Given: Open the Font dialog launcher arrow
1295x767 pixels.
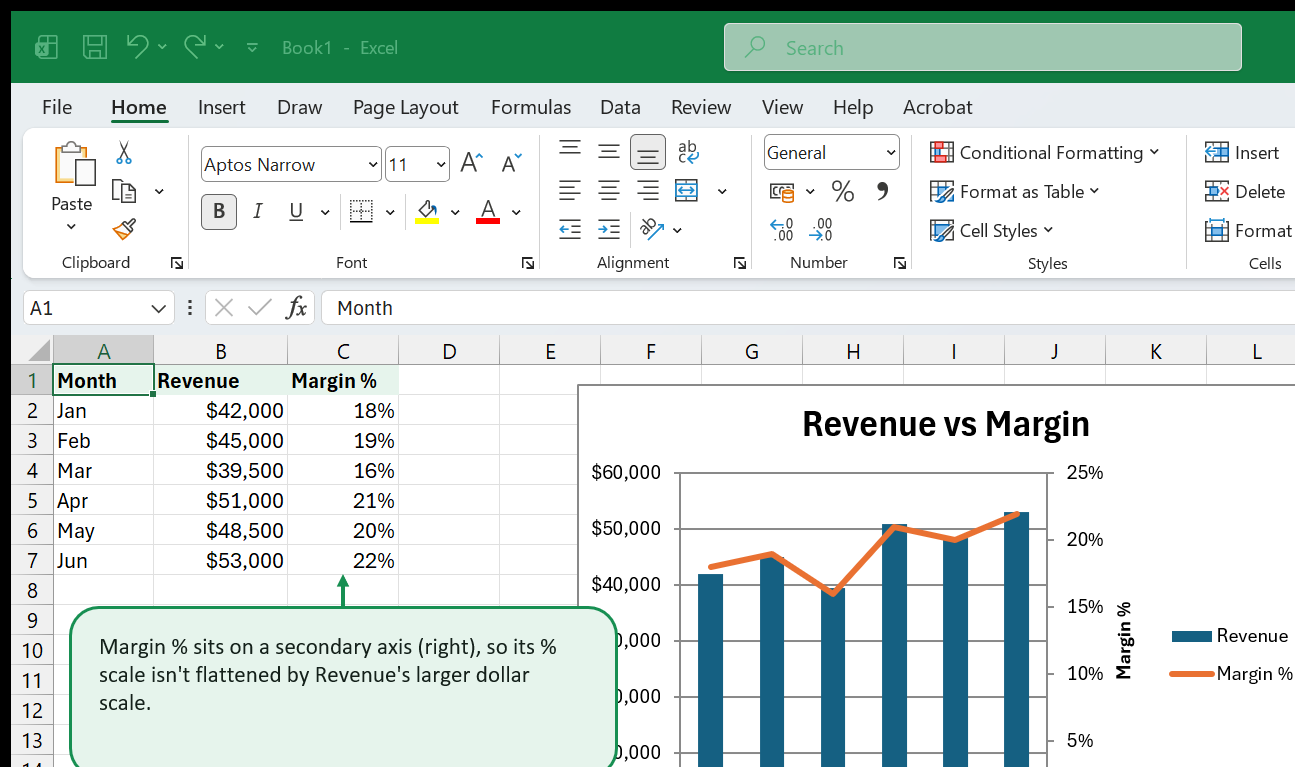Looking at the screenshot, I should [527, 263].
